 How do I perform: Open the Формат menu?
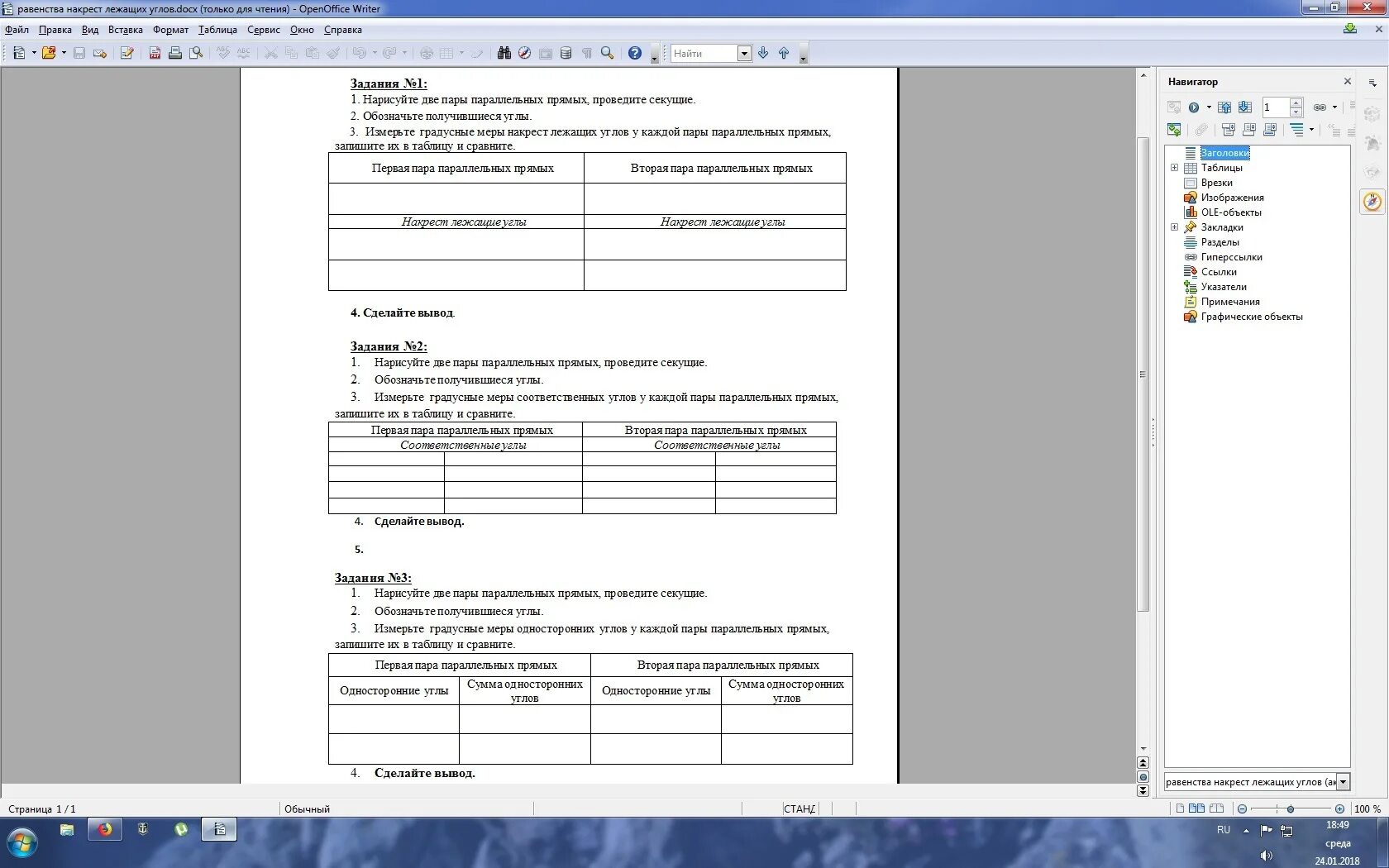click(170, 30)
